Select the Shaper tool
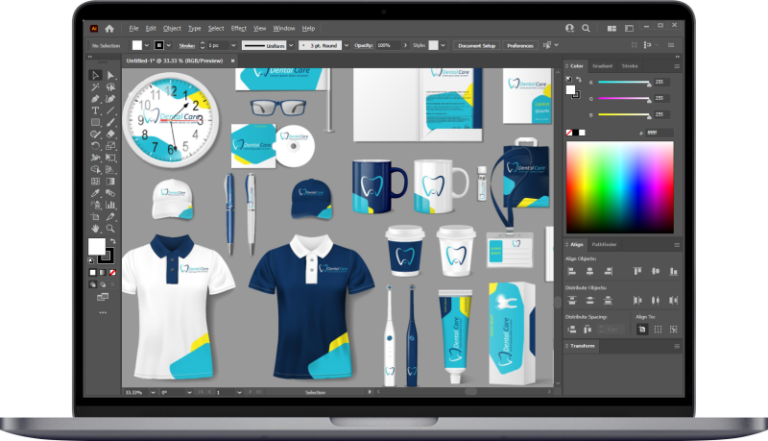This screenshot has width=768, height=441. coord(96,134)
